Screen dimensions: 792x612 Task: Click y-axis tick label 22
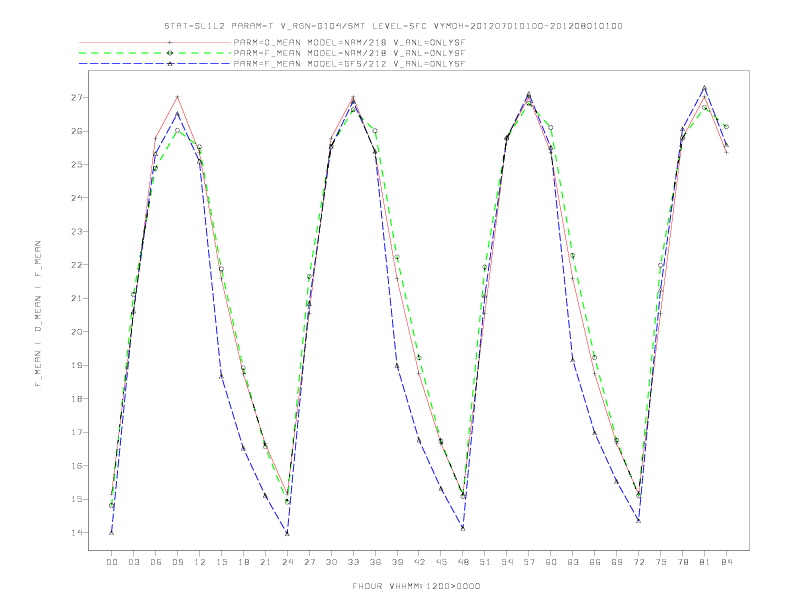coord(77,265)
